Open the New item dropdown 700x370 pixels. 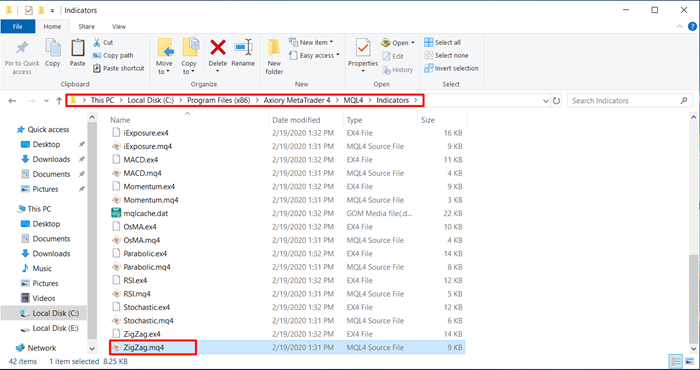pyautogui.click(x=311, y=42)
